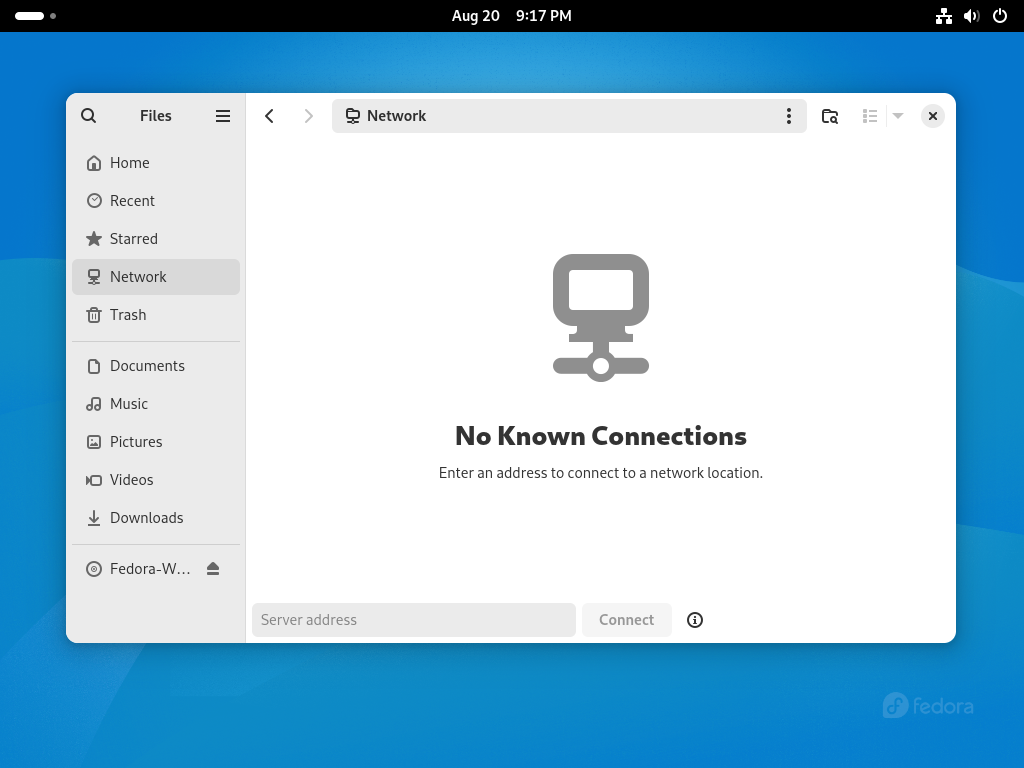The height and width of the screenshot is (768, 1024).
Task: Click the wired network status icon
Action: coord(944,16)
